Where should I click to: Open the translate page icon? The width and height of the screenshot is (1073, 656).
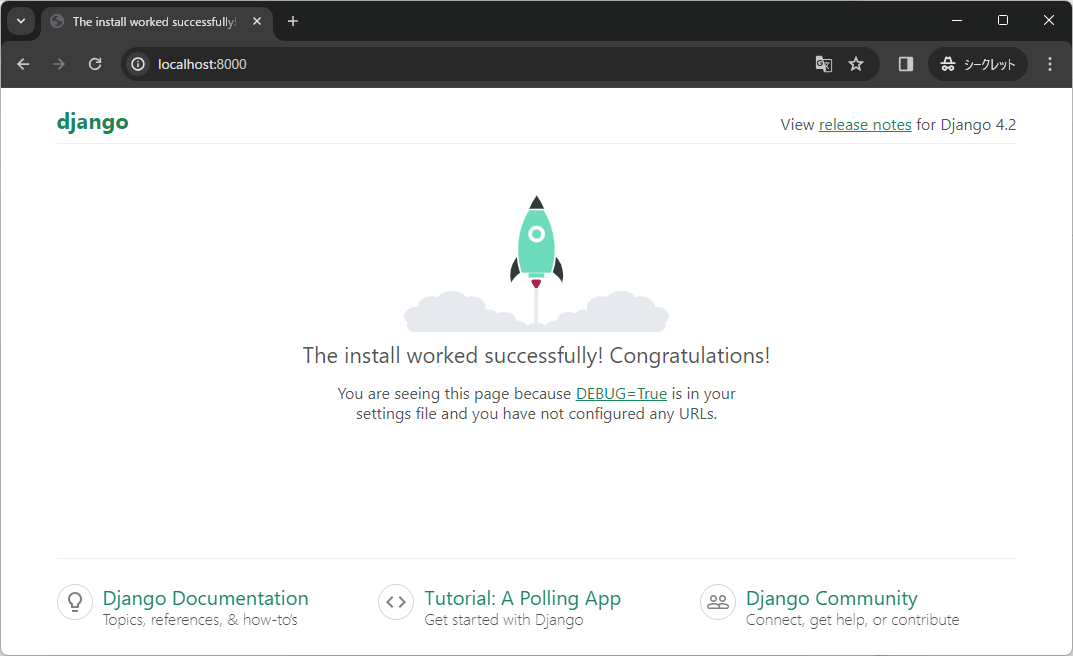(x=824, y=64)
